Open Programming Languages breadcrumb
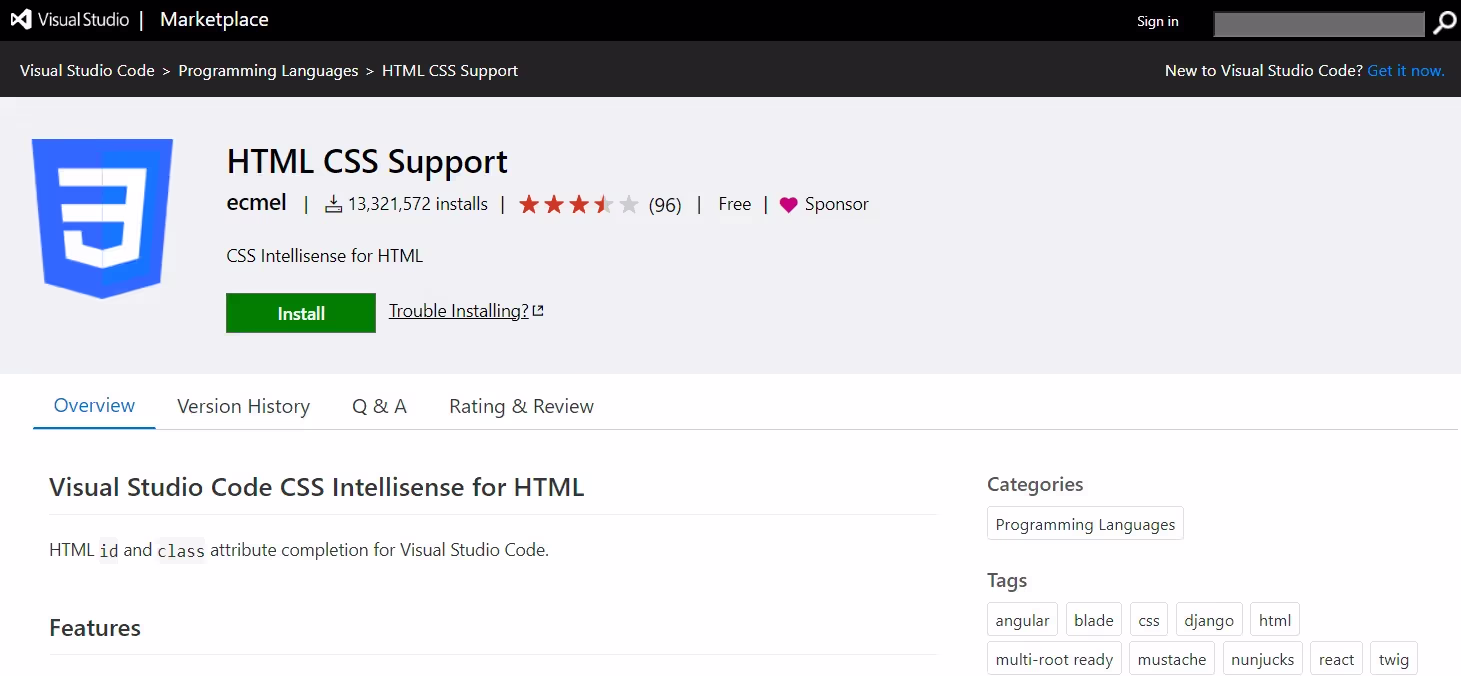The image size is (1461, 676). tap(268, 71)
